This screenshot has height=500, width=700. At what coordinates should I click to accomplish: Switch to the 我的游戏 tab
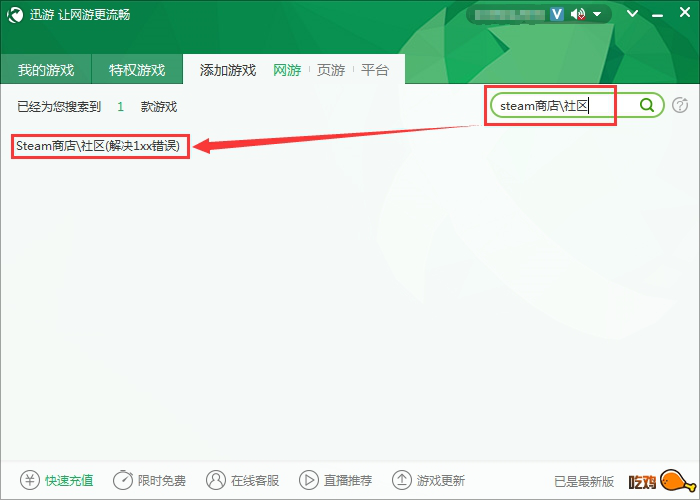(46, 70)
